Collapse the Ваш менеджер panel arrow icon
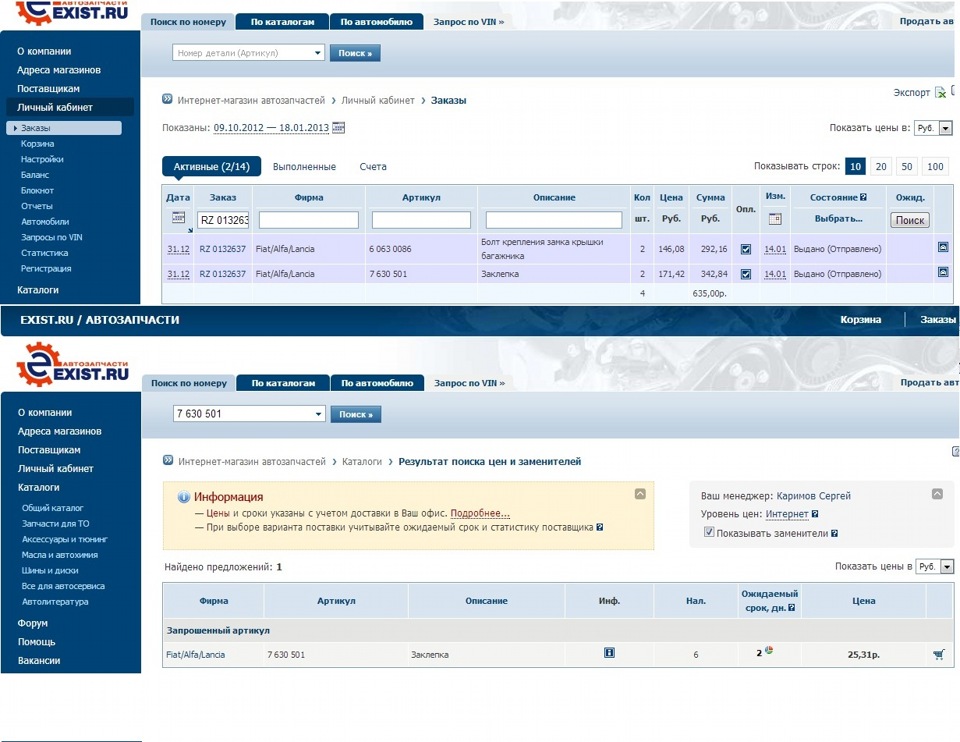This screenshot has height=742, width=960. [x=937, y=493]
